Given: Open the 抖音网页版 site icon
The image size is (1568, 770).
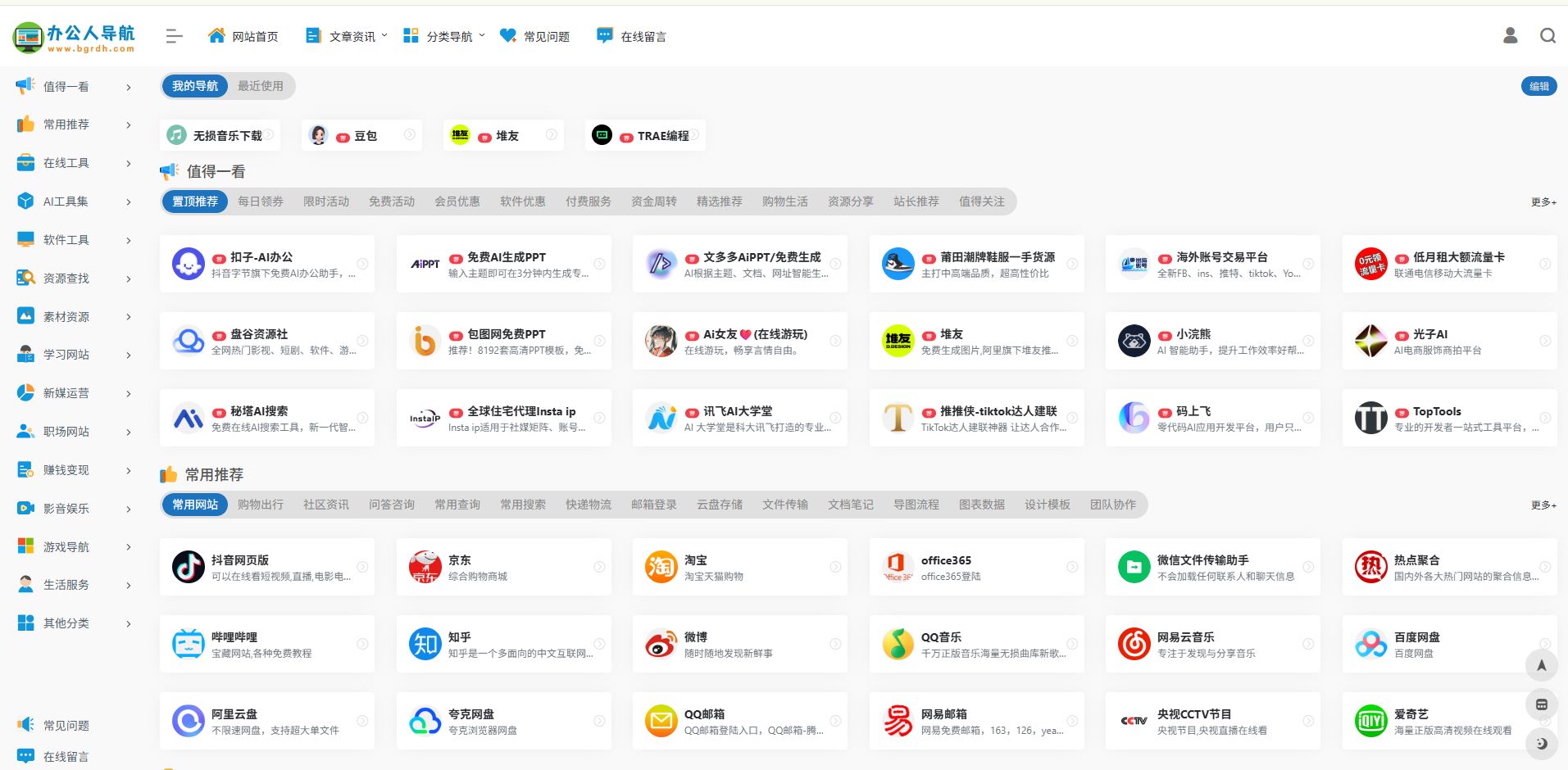Looking at the screenshot, I should tap(188, 566).
